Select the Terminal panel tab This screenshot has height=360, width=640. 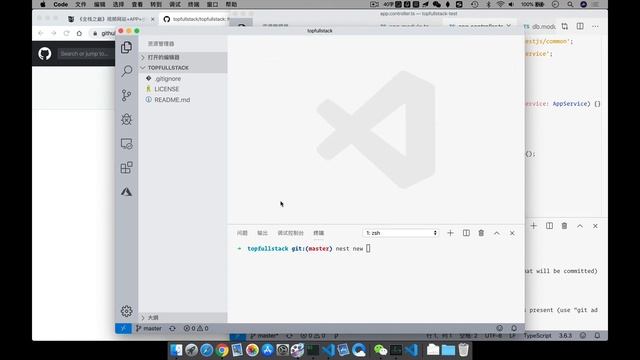pos(319,233)
